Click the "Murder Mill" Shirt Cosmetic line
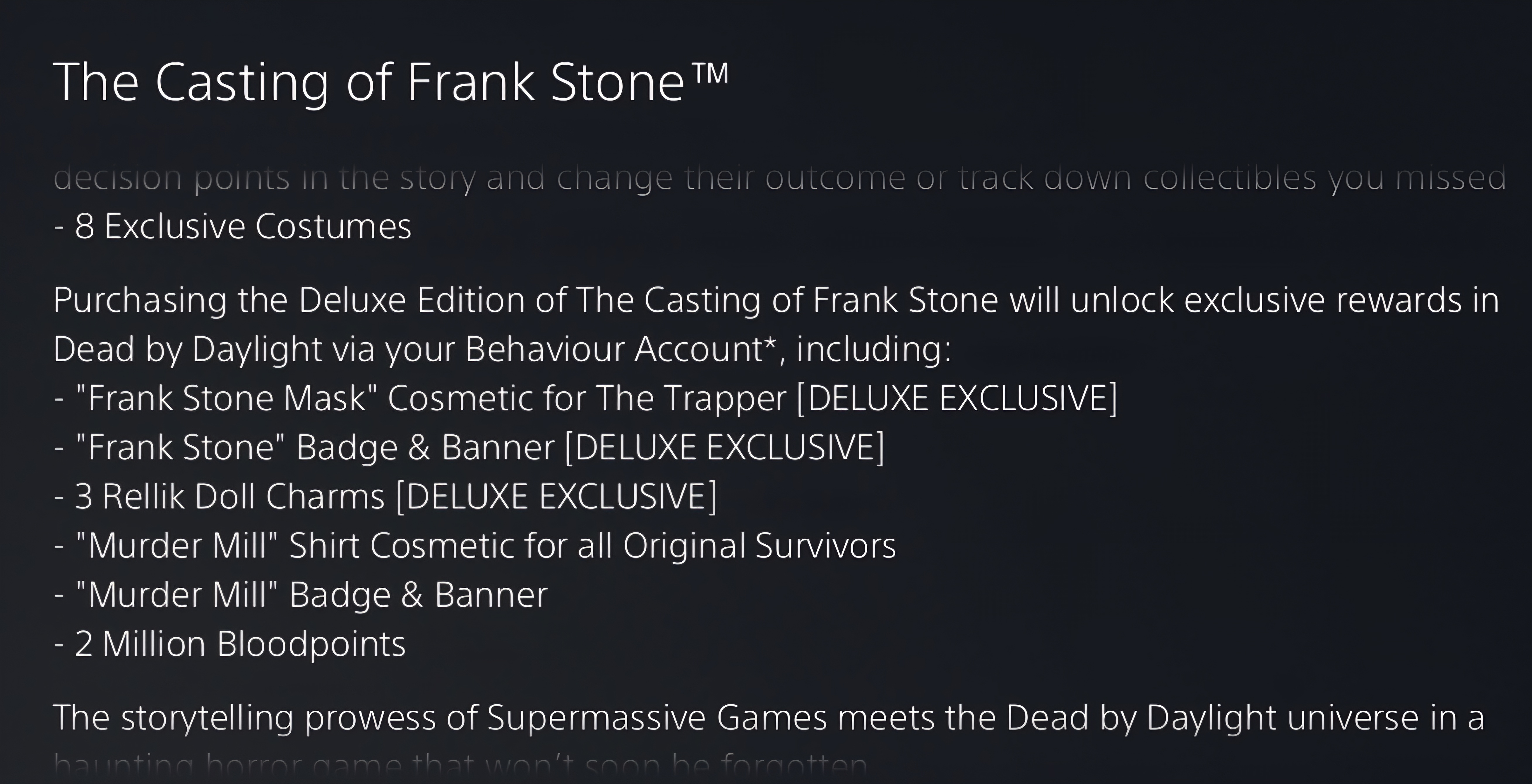The height and width of the screenshot is (784, 1532). click(474, 546)
